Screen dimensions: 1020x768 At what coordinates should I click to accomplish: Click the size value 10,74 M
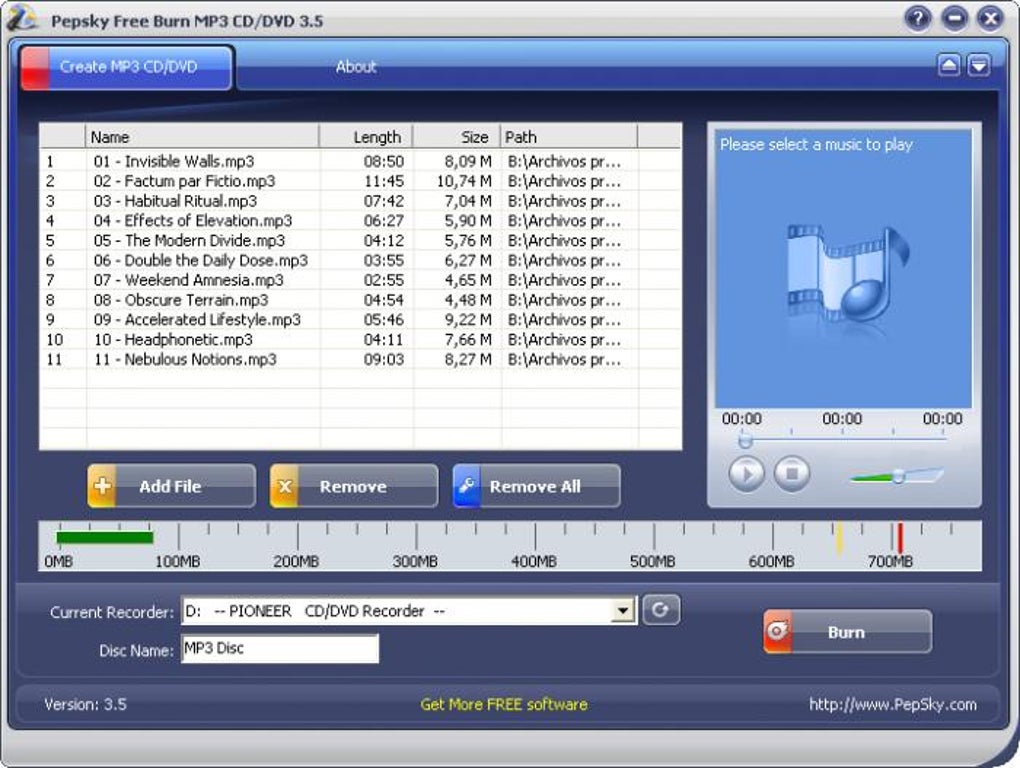click(464, 181)
